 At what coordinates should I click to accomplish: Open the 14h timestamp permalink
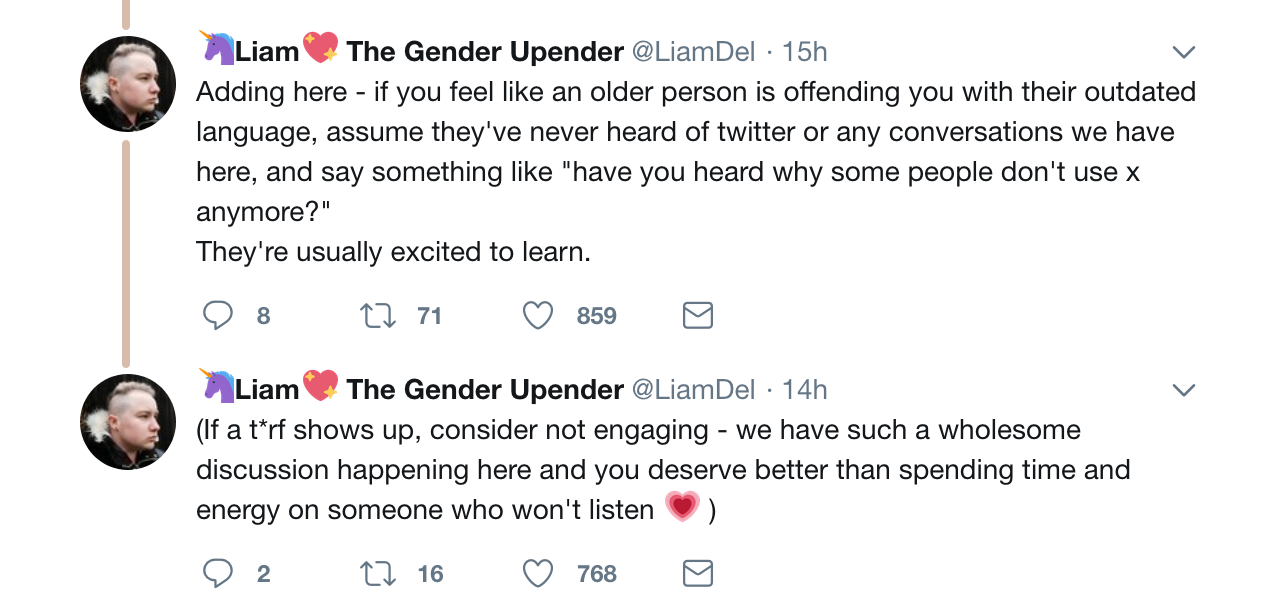[x=804, y=389]
